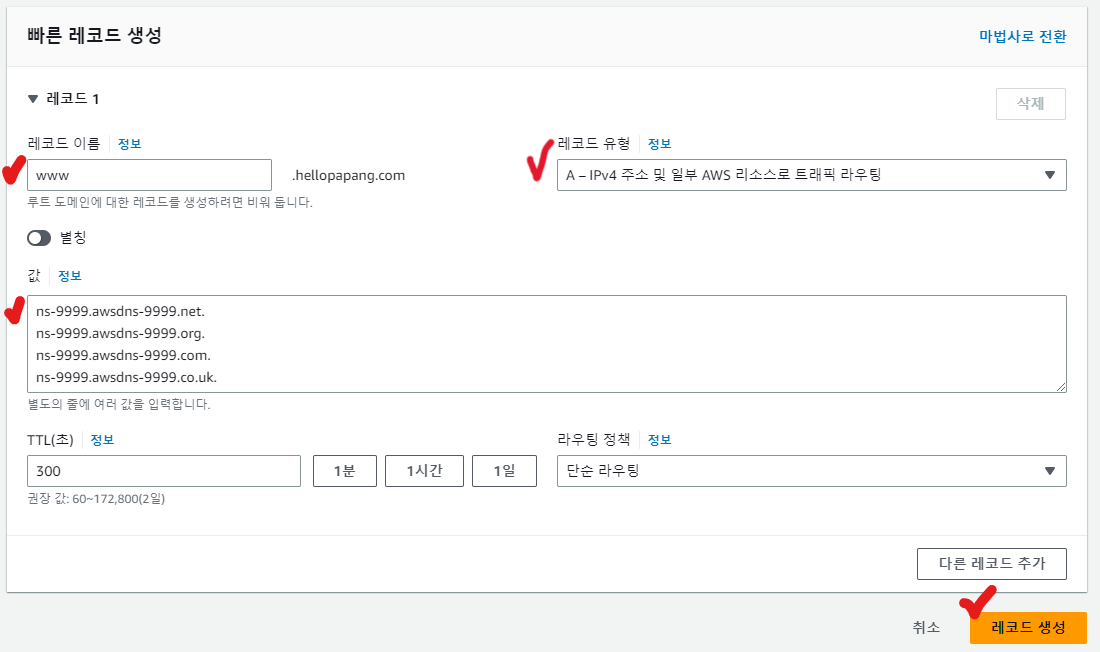1100x652 pixels.
Task: Collapse the 레코드 1 section triangle
Action: pos(33,99)
